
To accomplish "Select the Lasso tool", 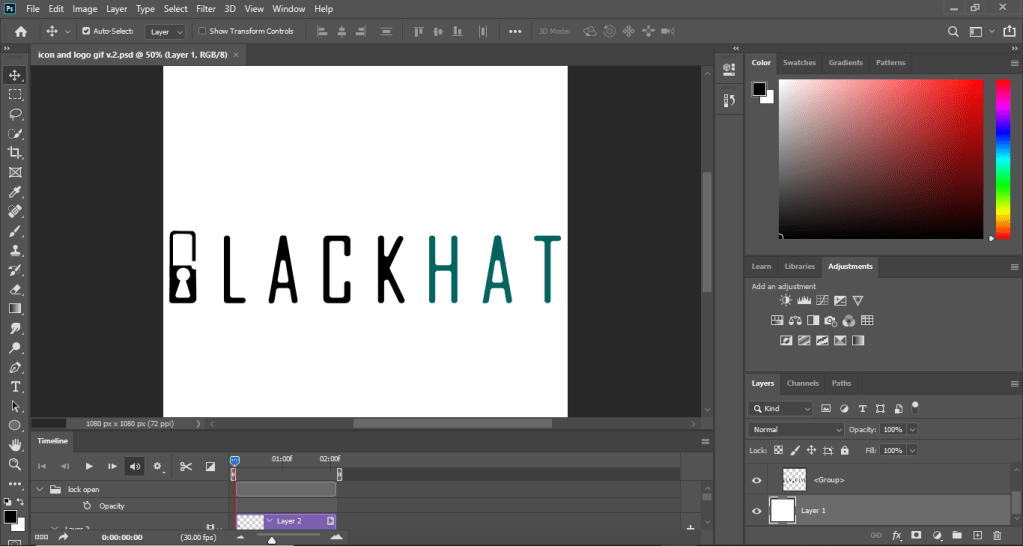I will coord(15,114).
